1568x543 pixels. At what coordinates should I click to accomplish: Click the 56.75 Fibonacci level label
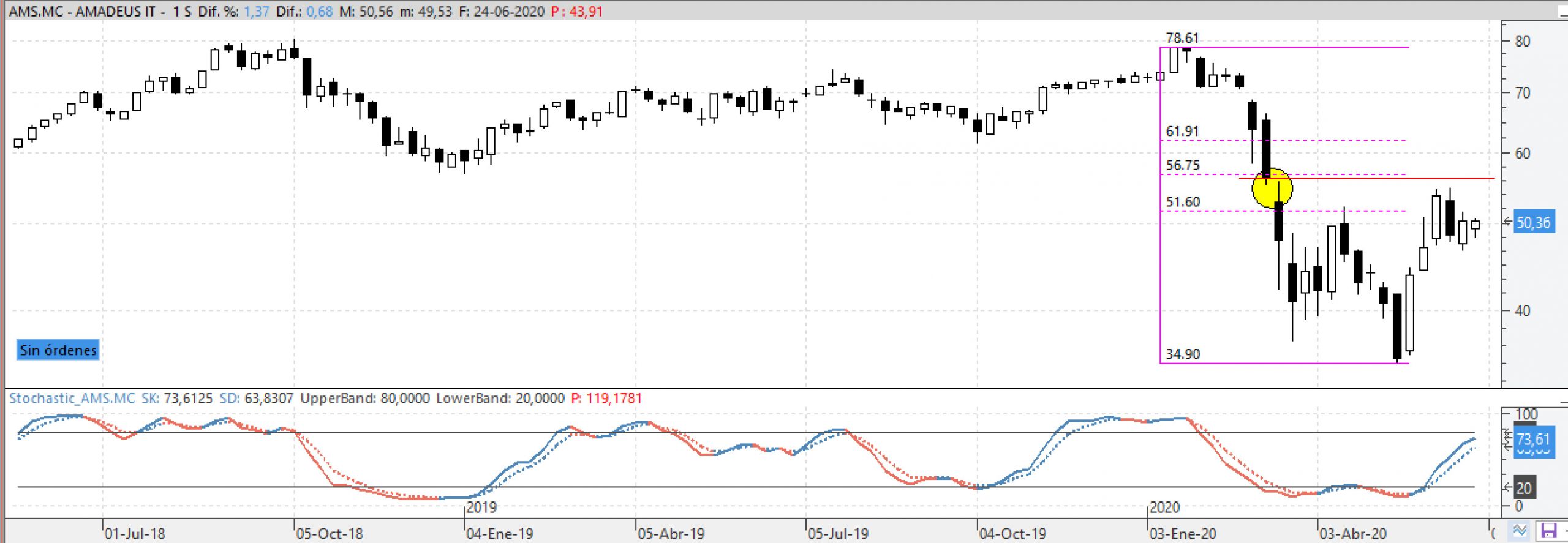click(x=1182, y=165)
